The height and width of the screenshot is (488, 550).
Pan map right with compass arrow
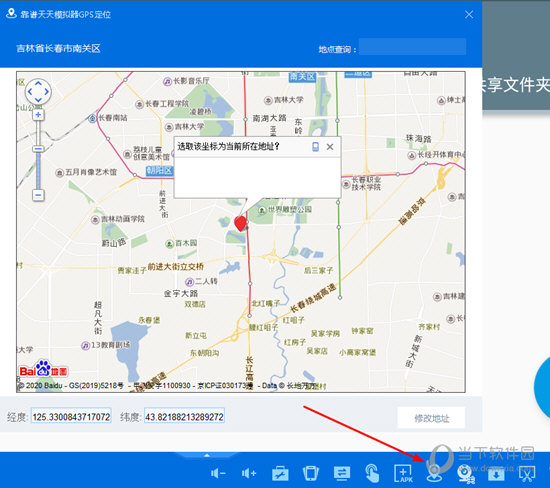pos(47,92)
